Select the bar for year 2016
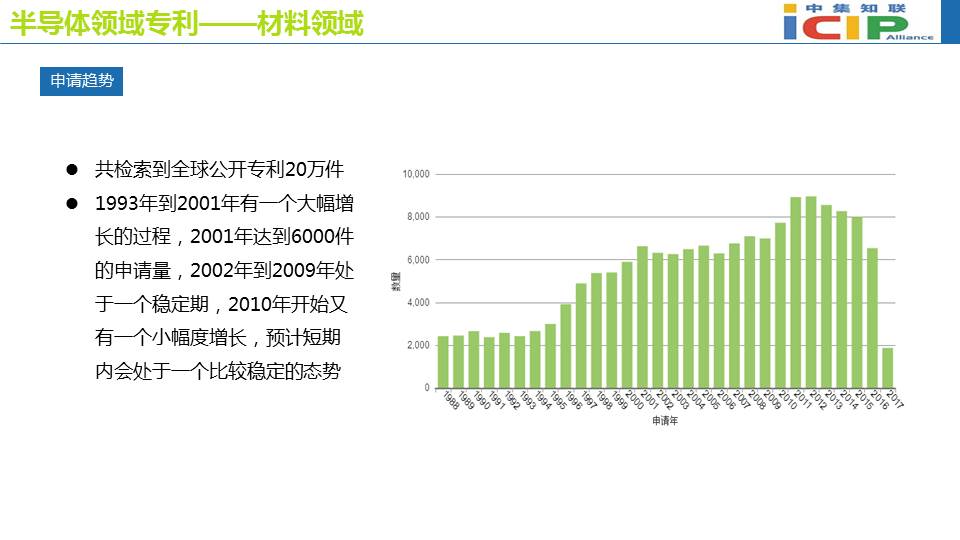Screen dimensions: 960x540 tap(872, 318)
